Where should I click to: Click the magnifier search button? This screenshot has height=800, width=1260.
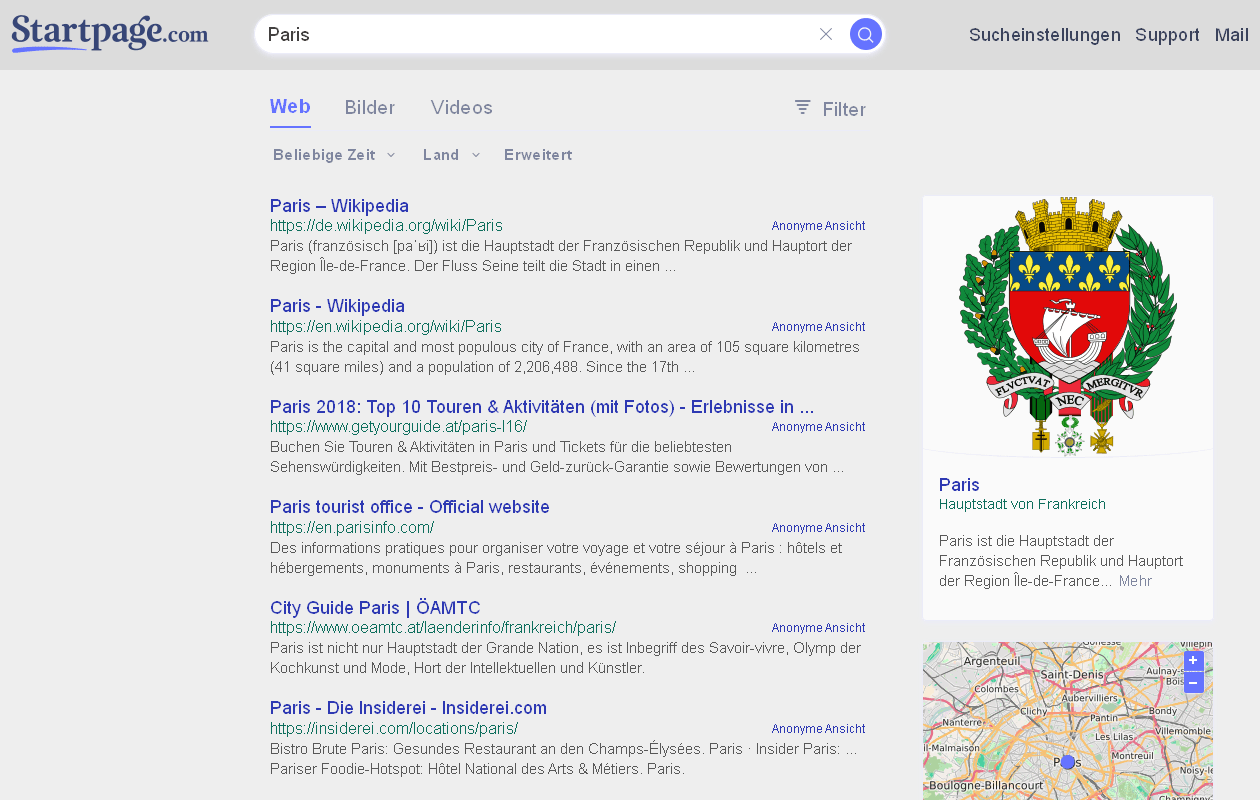tap(866, 34)
